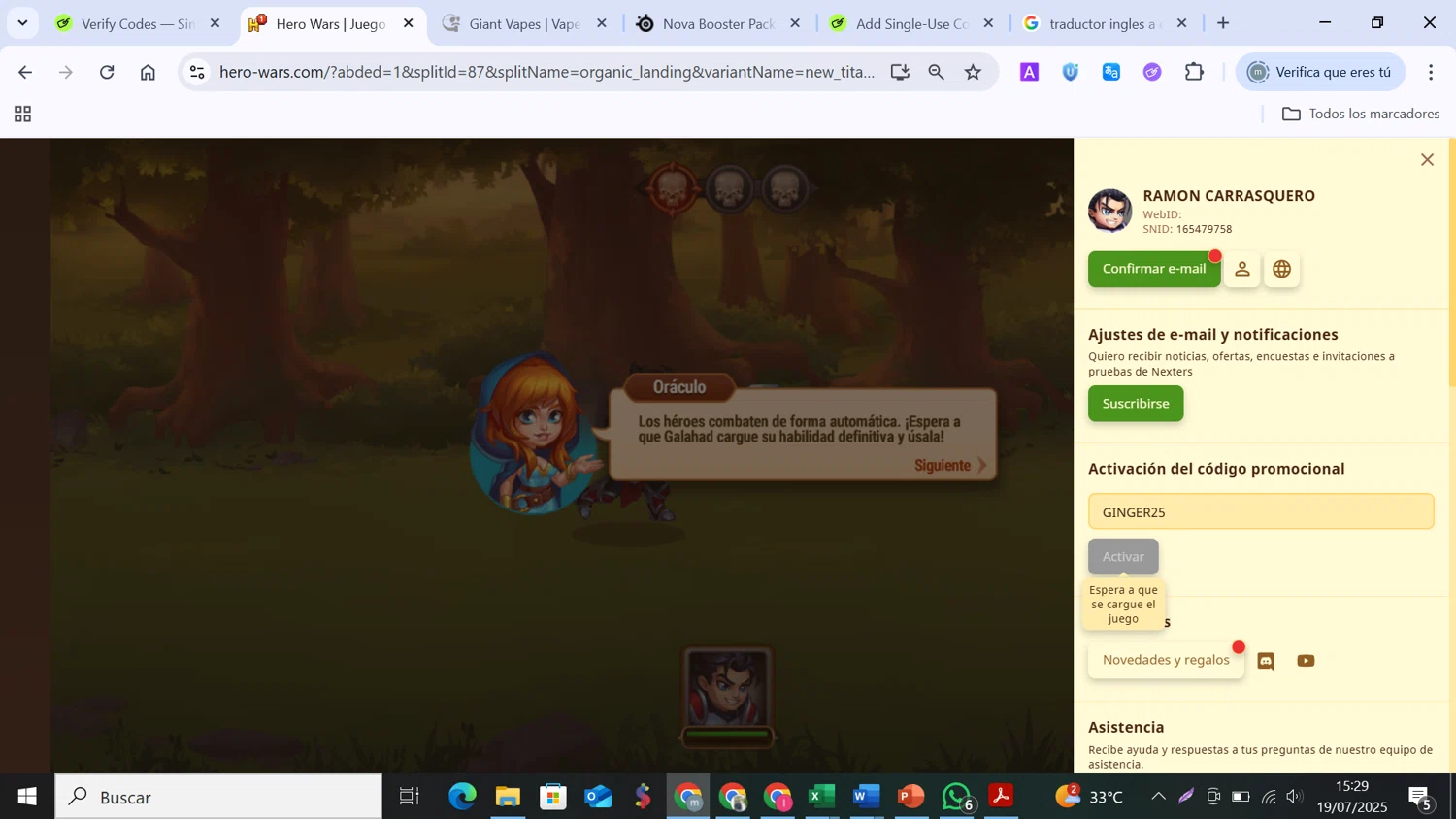This screenshot has width=1456, height=819.
Task: Open Todos los marcadores folder
Action: click(1361, 114)
